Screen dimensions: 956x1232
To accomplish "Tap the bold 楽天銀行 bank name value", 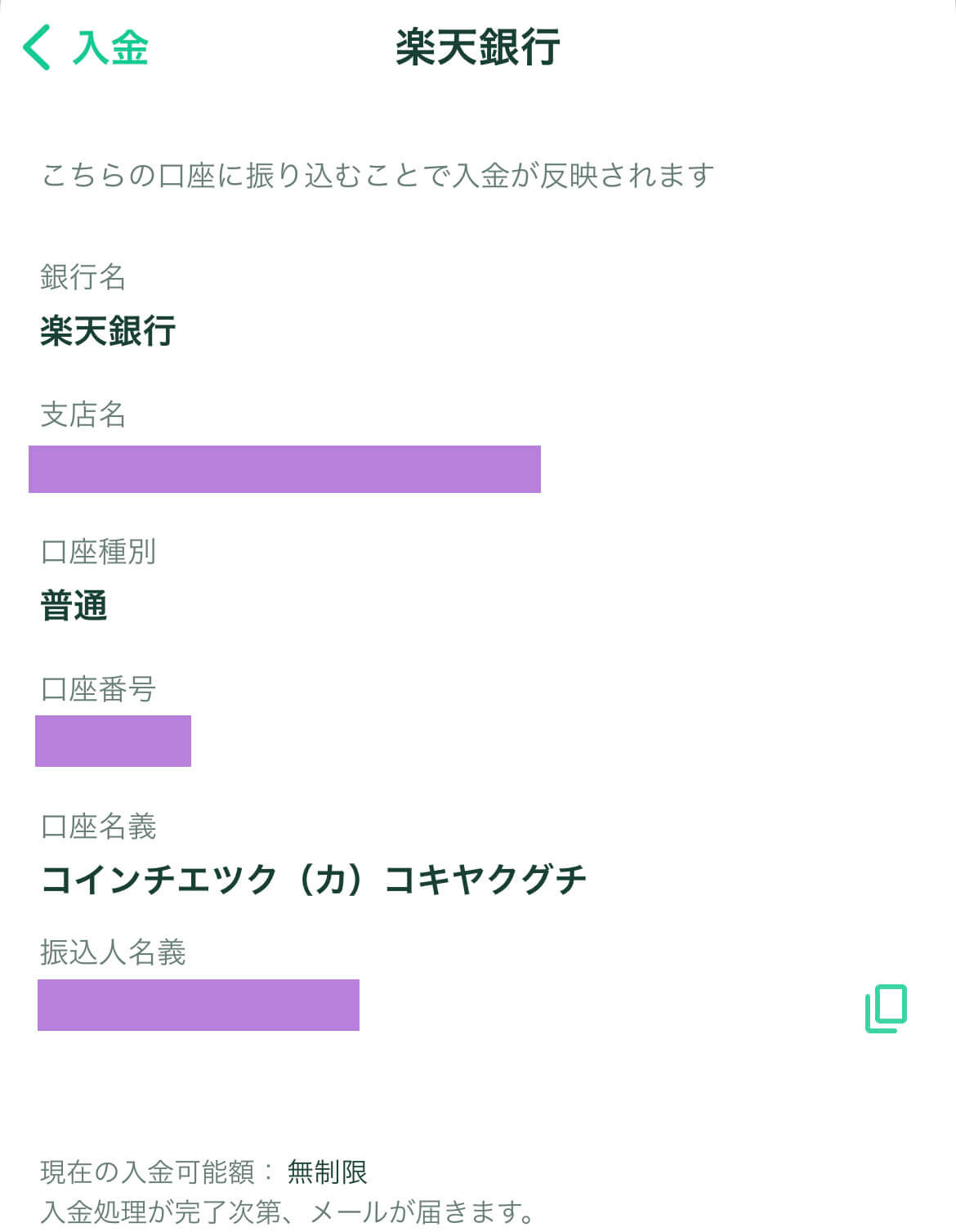I will click(108, 331).
